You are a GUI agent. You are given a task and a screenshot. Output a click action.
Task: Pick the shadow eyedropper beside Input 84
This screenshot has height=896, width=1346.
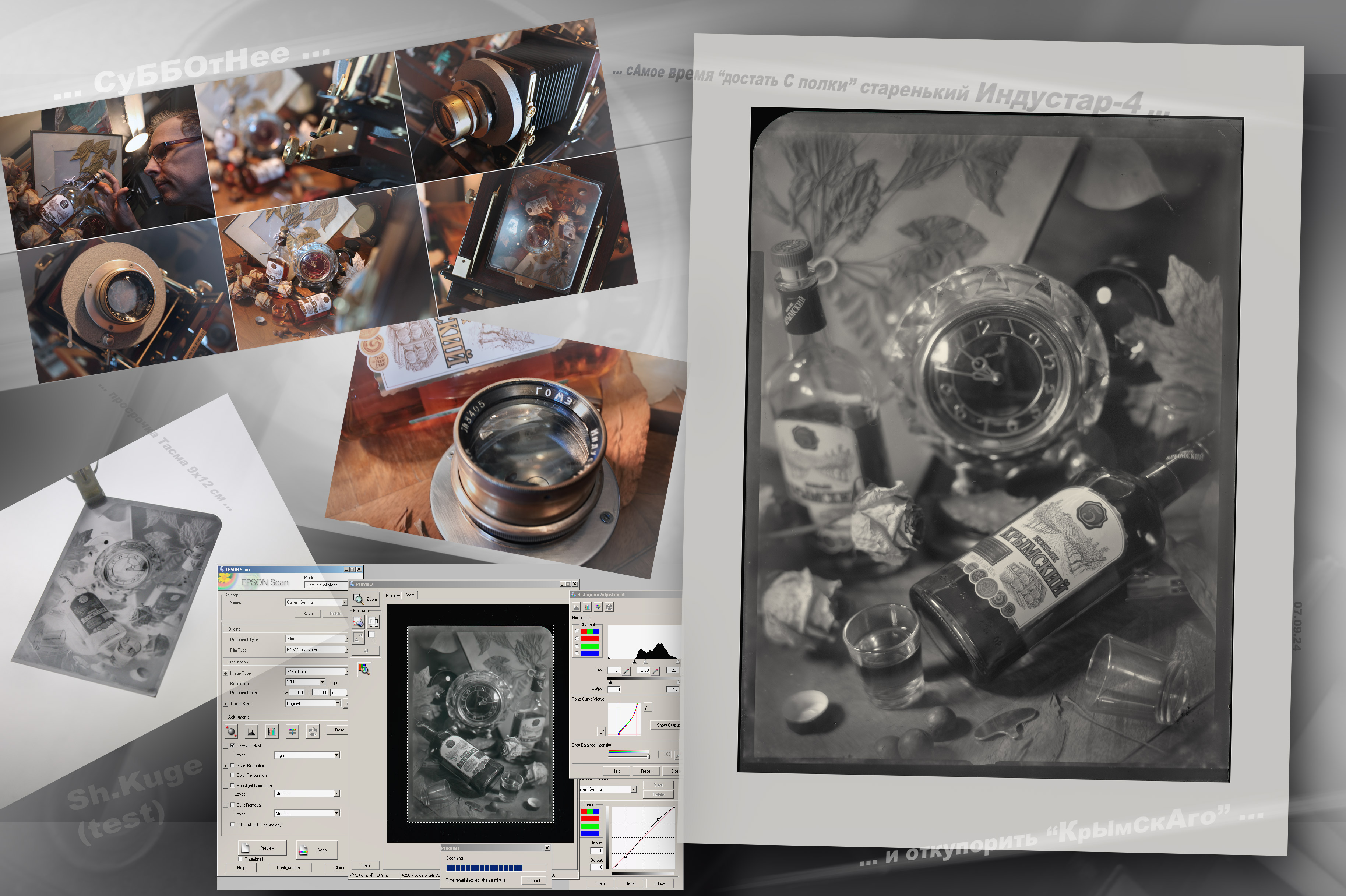(626, 671)
